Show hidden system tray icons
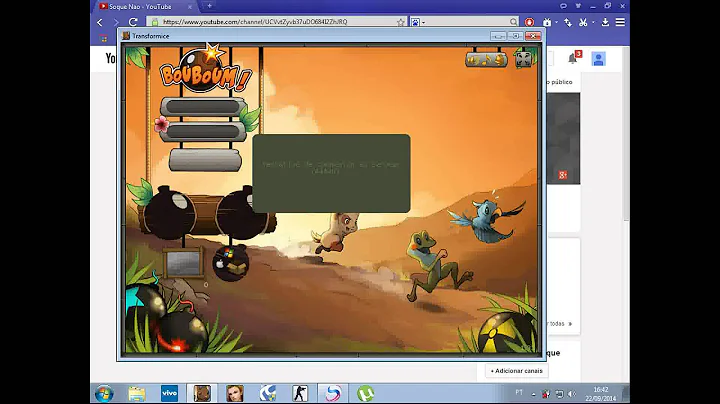The image size is (720, 404). [533, 394]
